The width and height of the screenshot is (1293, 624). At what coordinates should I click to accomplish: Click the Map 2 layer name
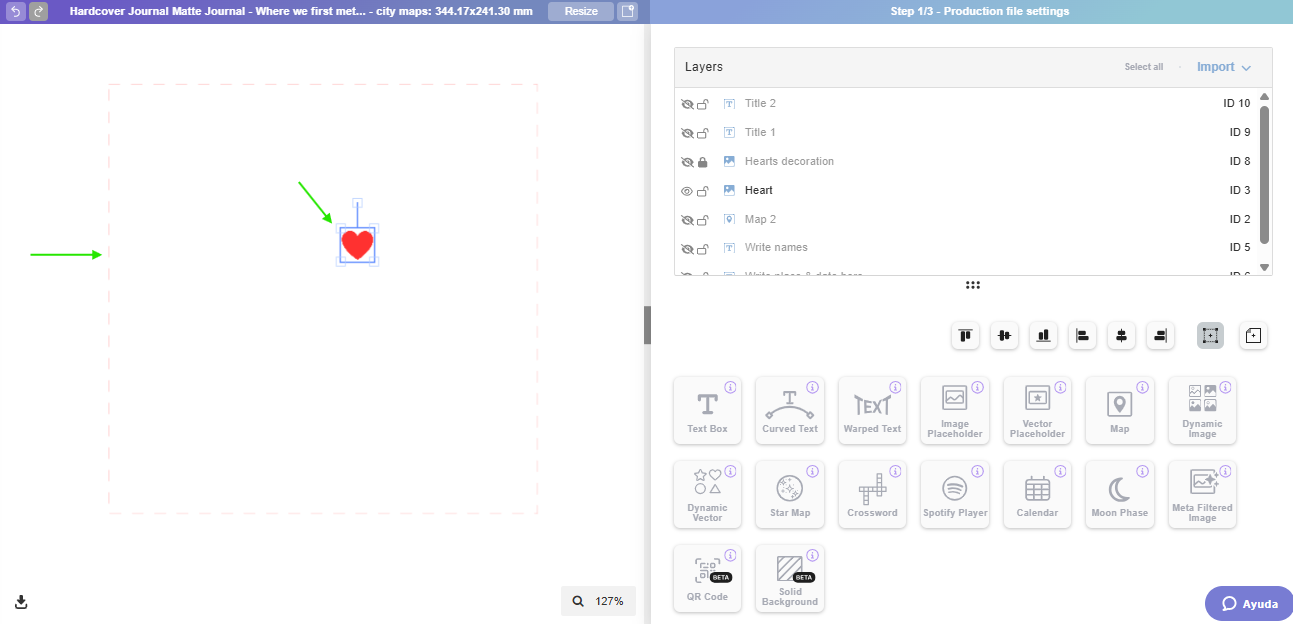click(x=763, y=218)
